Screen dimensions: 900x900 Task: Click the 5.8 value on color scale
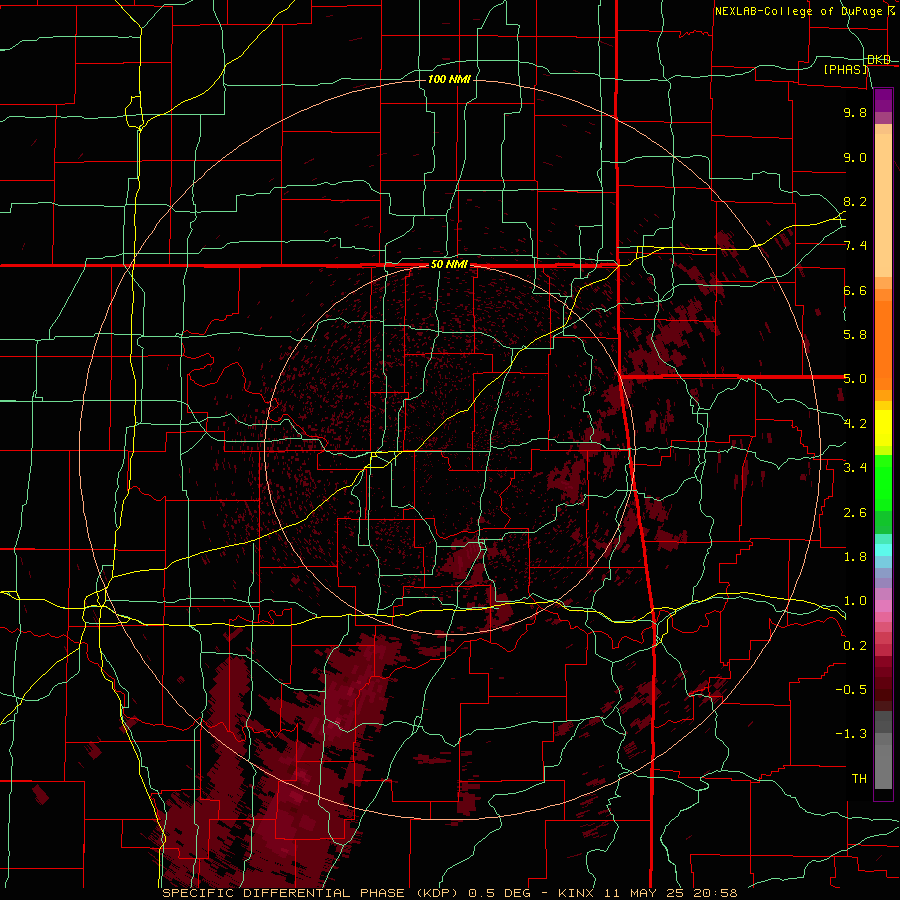(855, 335)
